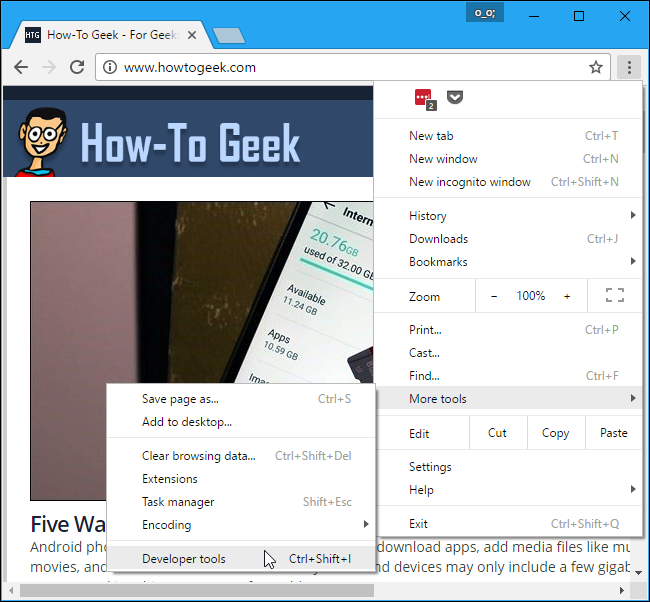Viewport: 650px width, 602px height.
Task: Open the History menu item
Action: 508,216
